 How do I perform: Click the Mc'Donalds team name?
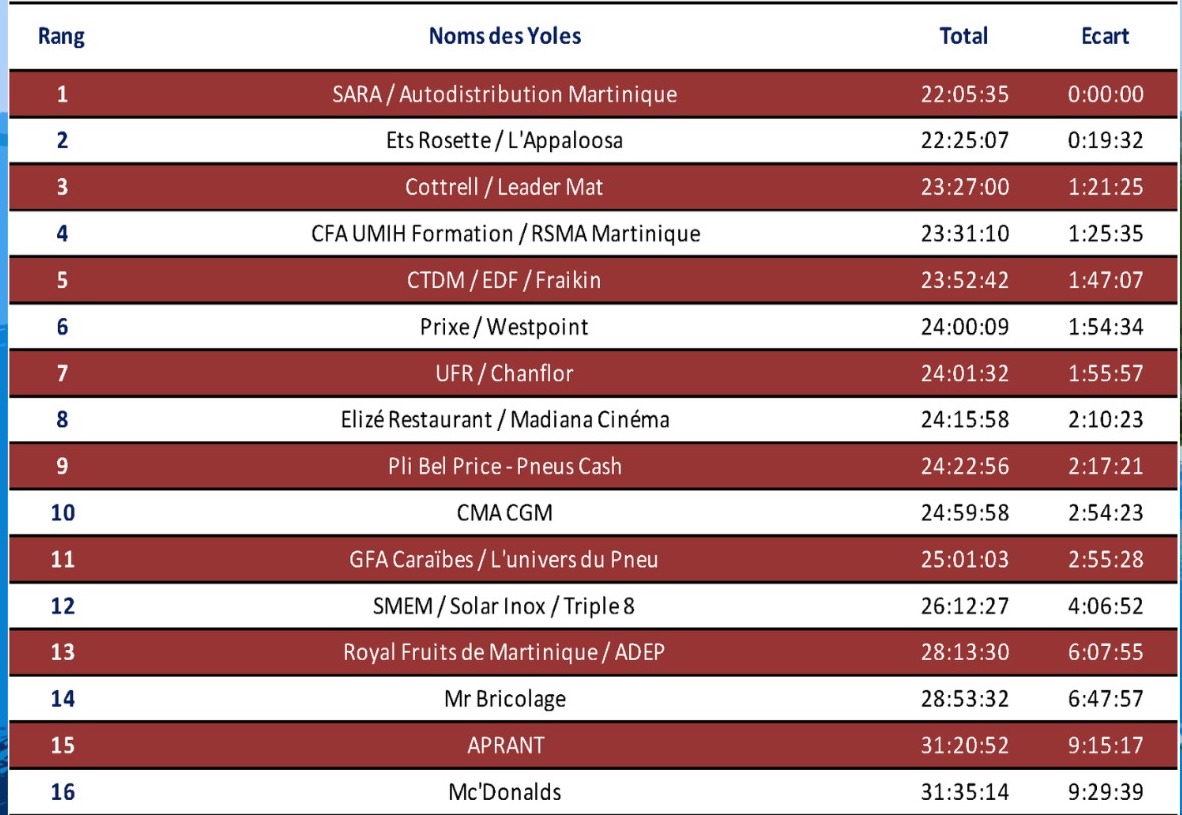coord(504,792)
